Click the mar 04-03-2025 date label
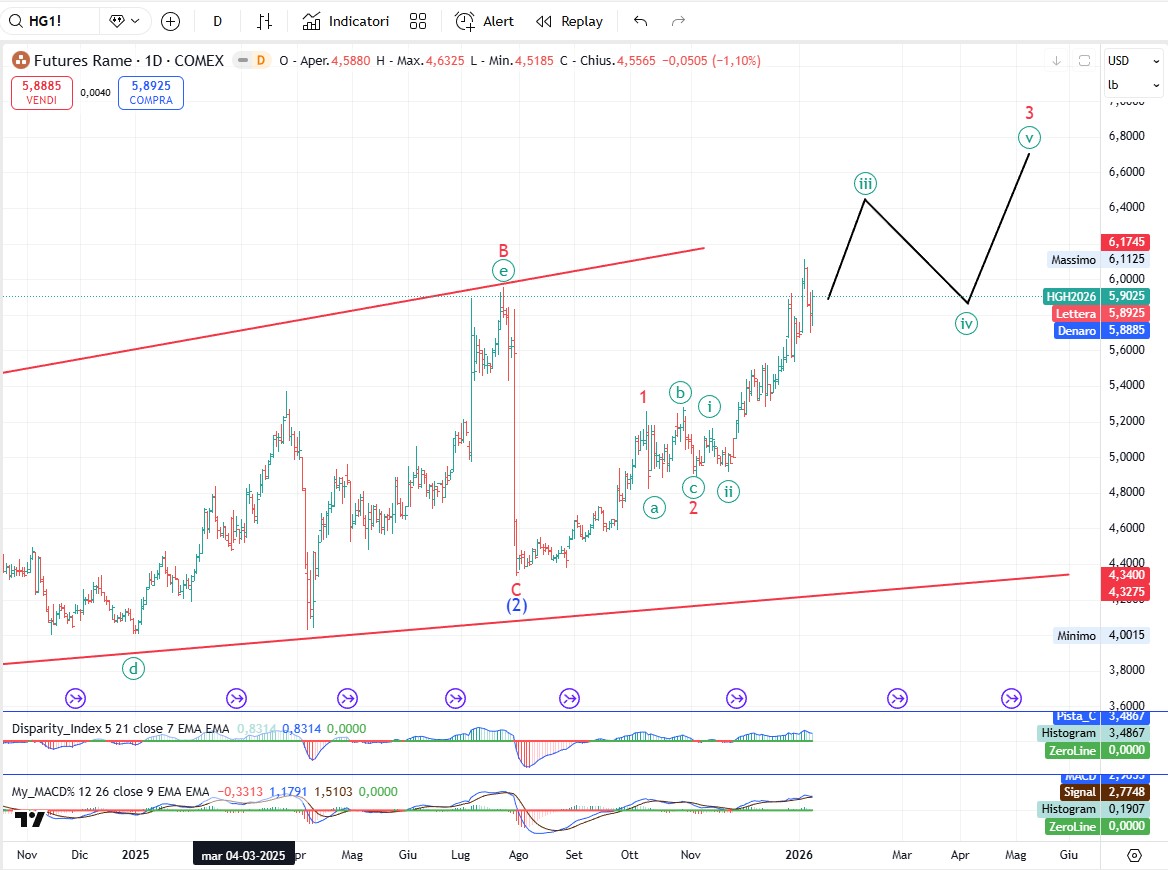The height and width of the screenshot is (870, 1168). (244, 855)
